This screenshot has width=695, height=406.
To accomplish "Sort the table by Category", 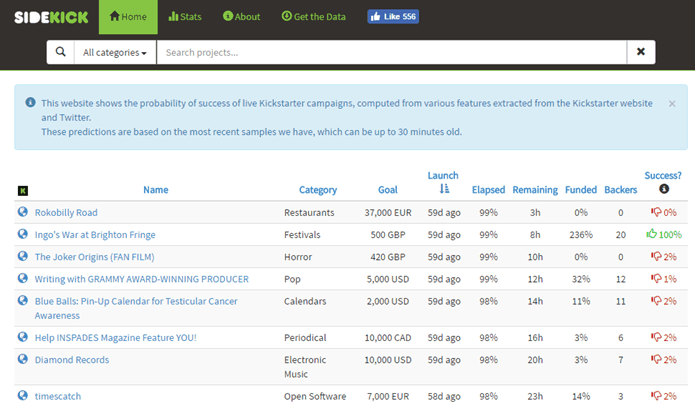I will 318,190.
